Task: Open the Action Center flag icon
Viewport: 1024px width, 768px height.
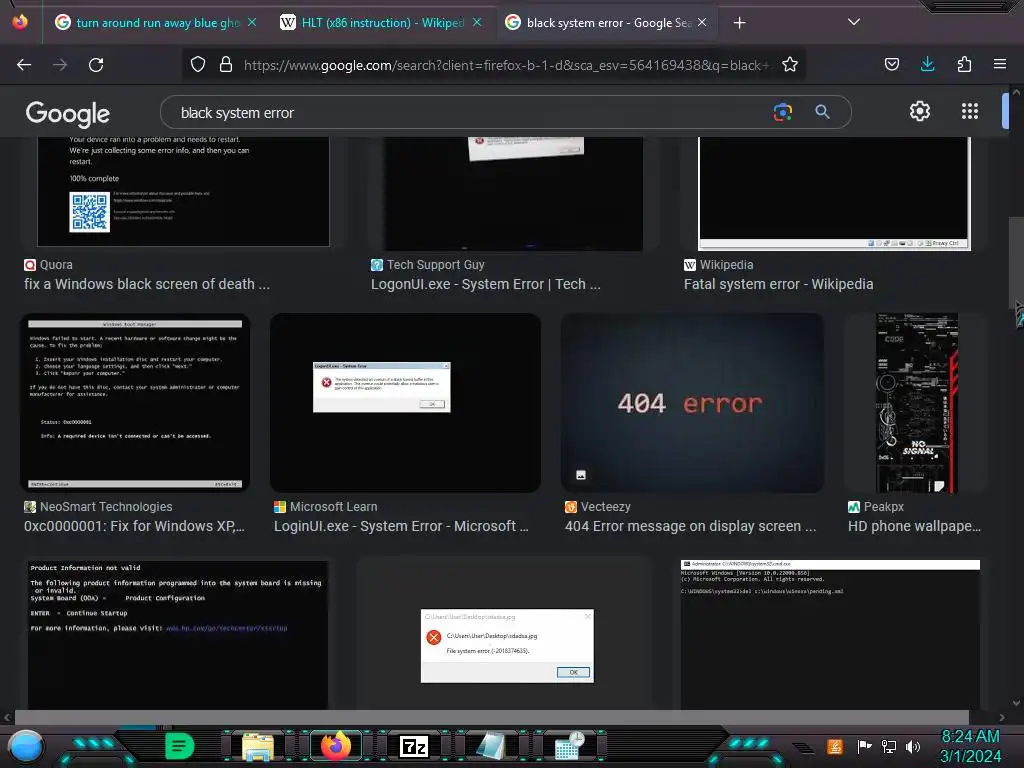Action: coord(864,746)
